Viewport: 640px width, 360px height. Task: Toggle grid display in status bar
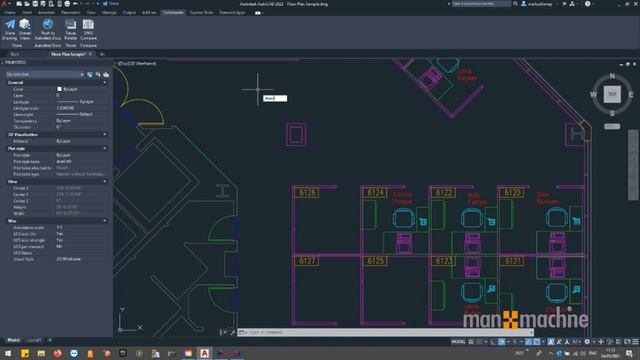tap(471, 342)
